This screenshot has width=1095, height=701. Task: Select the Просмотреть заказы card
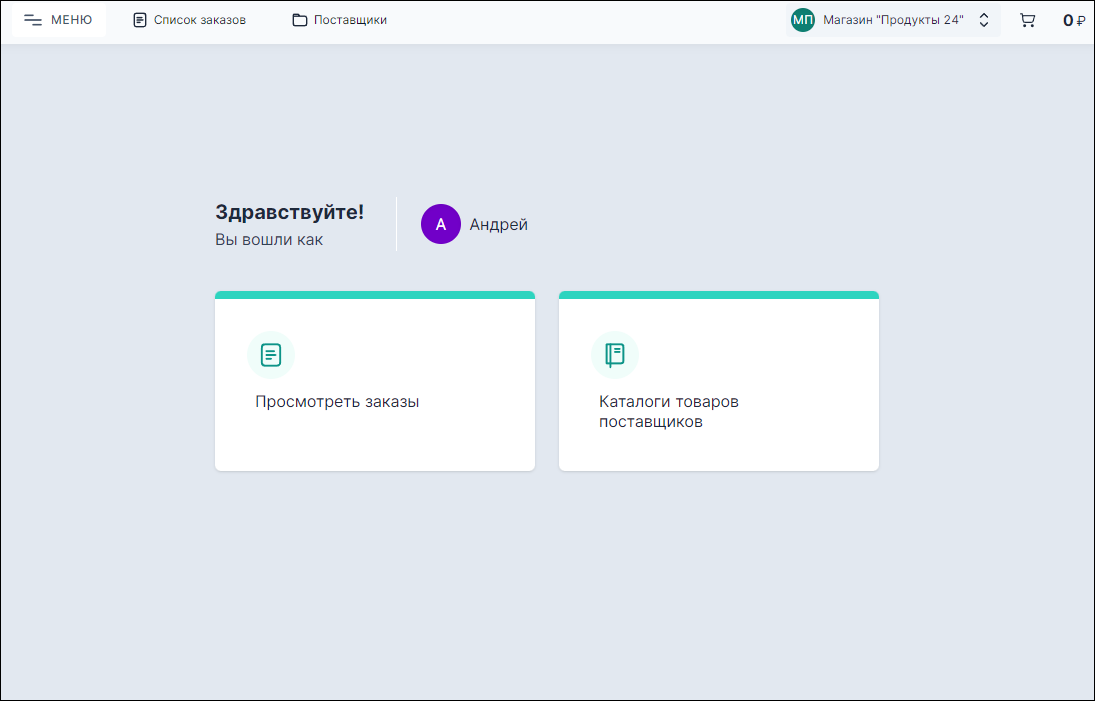pos(374,381)
